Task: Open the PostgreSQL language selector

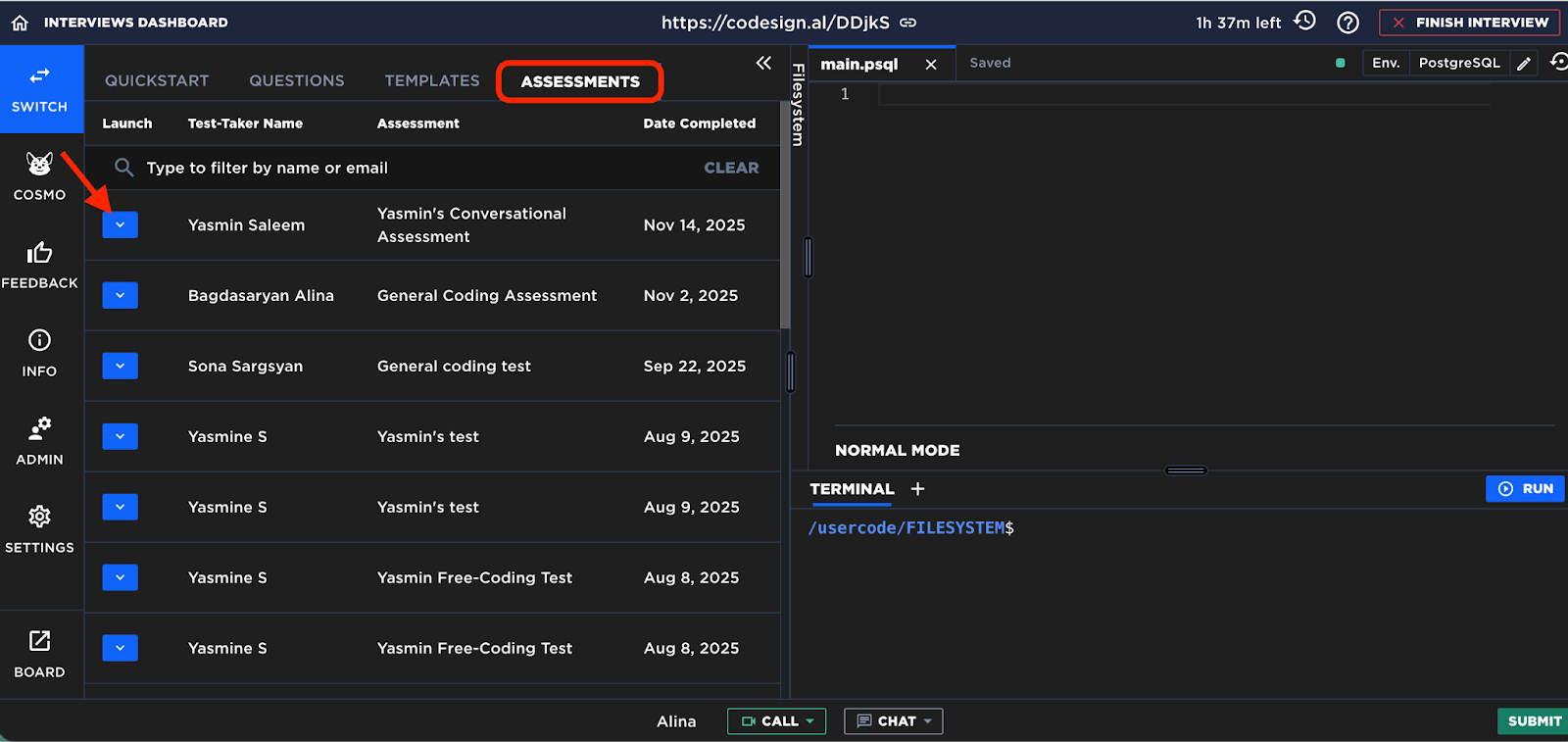Action: coord(1458,63)
